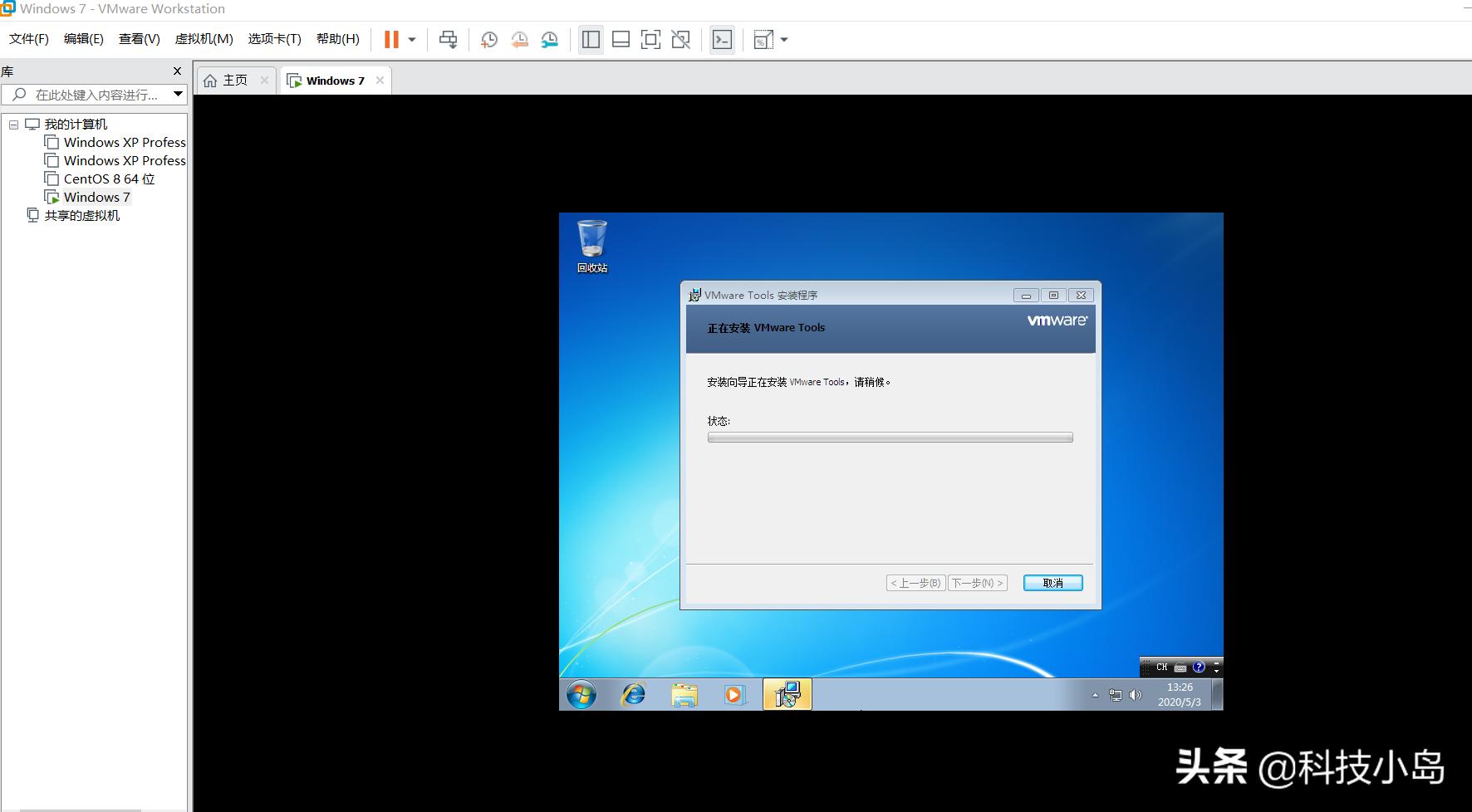This screenshot has width=1472, height=812.
Task: Collapse the 我的计算机 tree node
Action: pos(13,124)
